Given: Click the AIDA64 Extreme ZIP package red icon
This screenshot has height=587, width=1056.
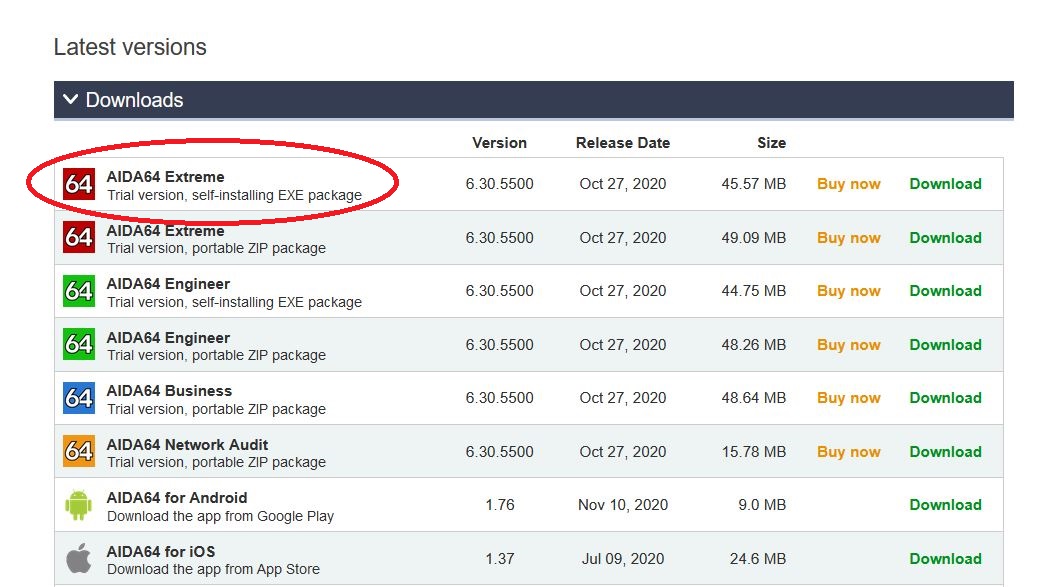Looking at the screenshot, I should [x=79, y=237].
